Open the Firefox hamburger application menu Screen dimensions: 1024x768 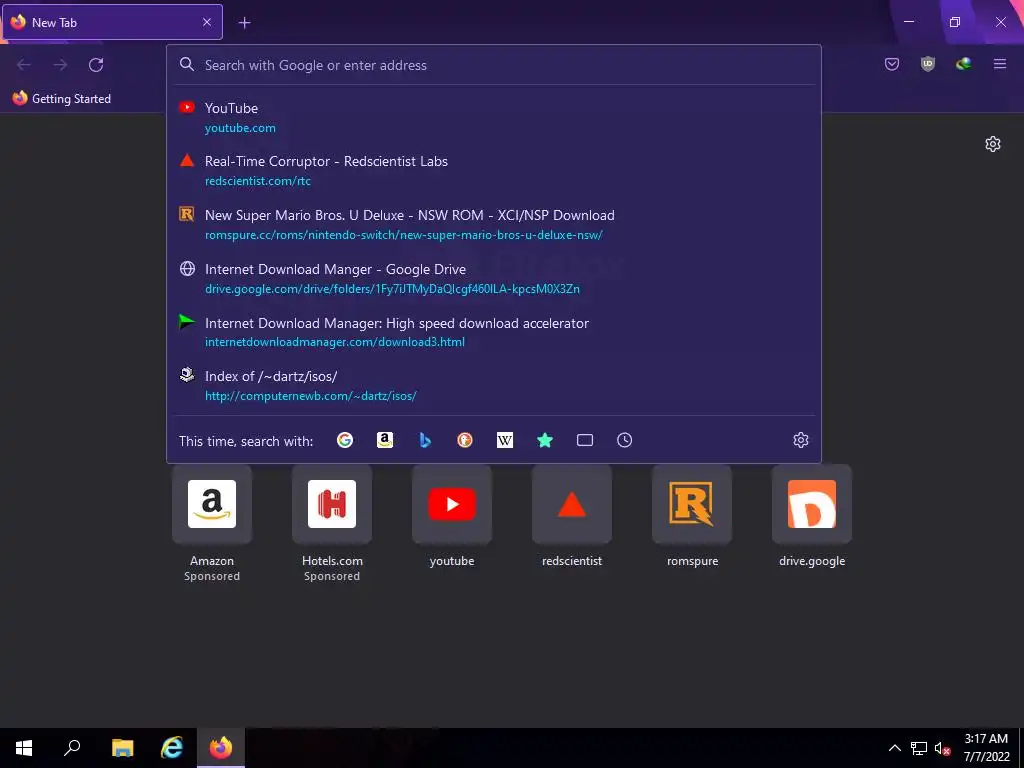coord(1000,64)
